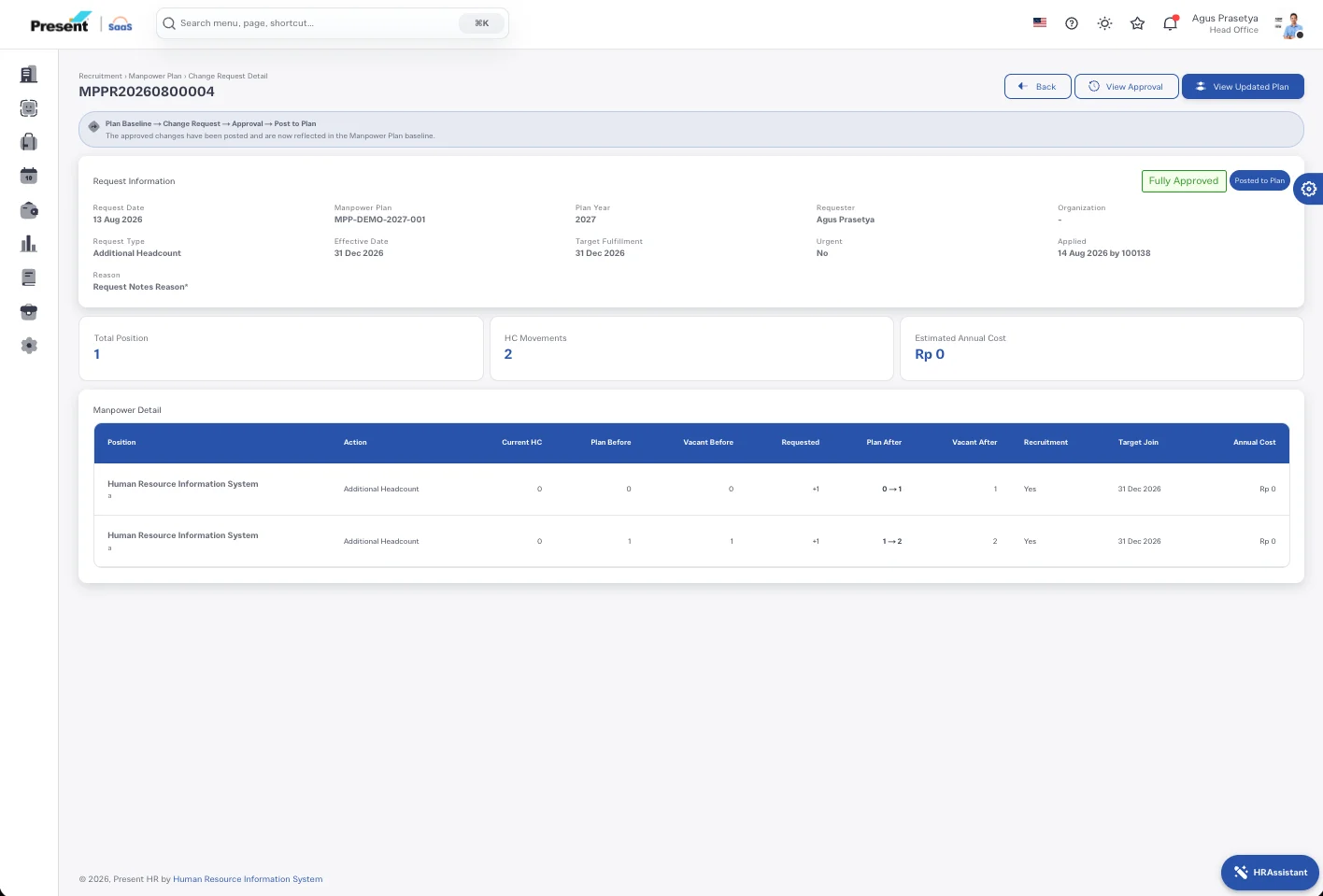The image size is (1323, 896).
Task: Select the row with Plan After 0→1
Action: [x=691, y=490]
